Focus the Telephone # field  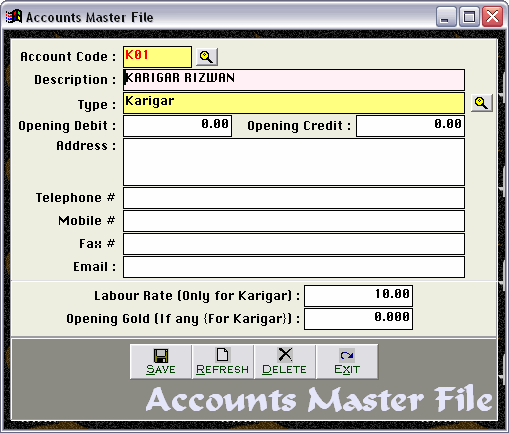point(294,198)
